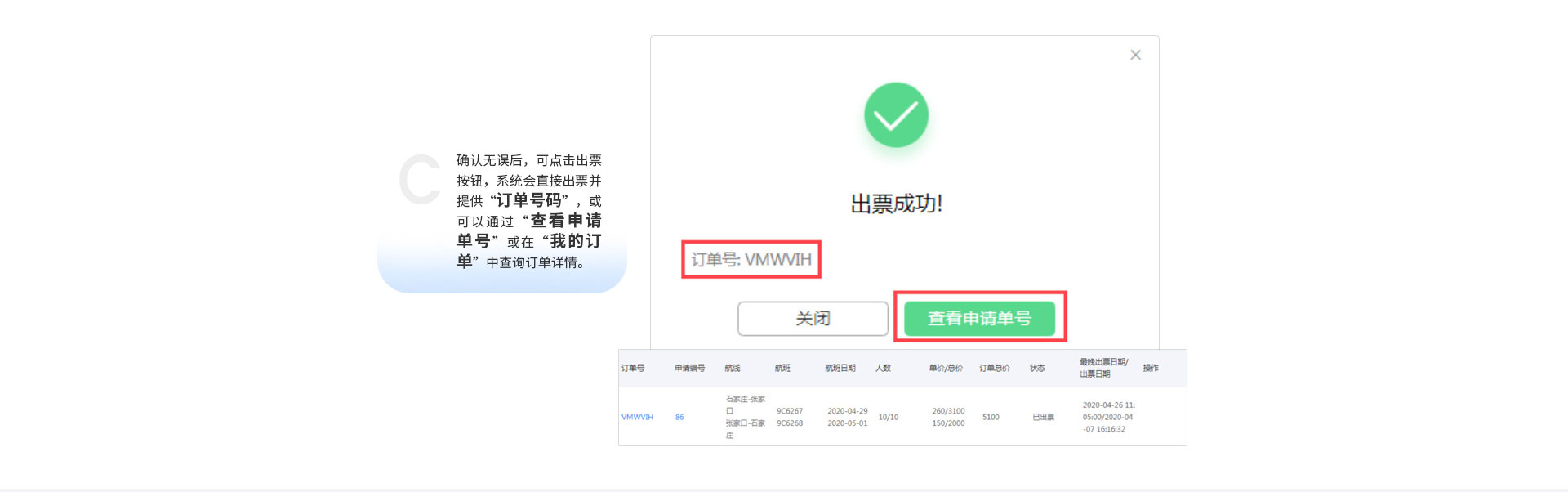Click the 已出票 status cell
The width and height of the screenshot is (1568, 492).
[x=1043, y=418]
